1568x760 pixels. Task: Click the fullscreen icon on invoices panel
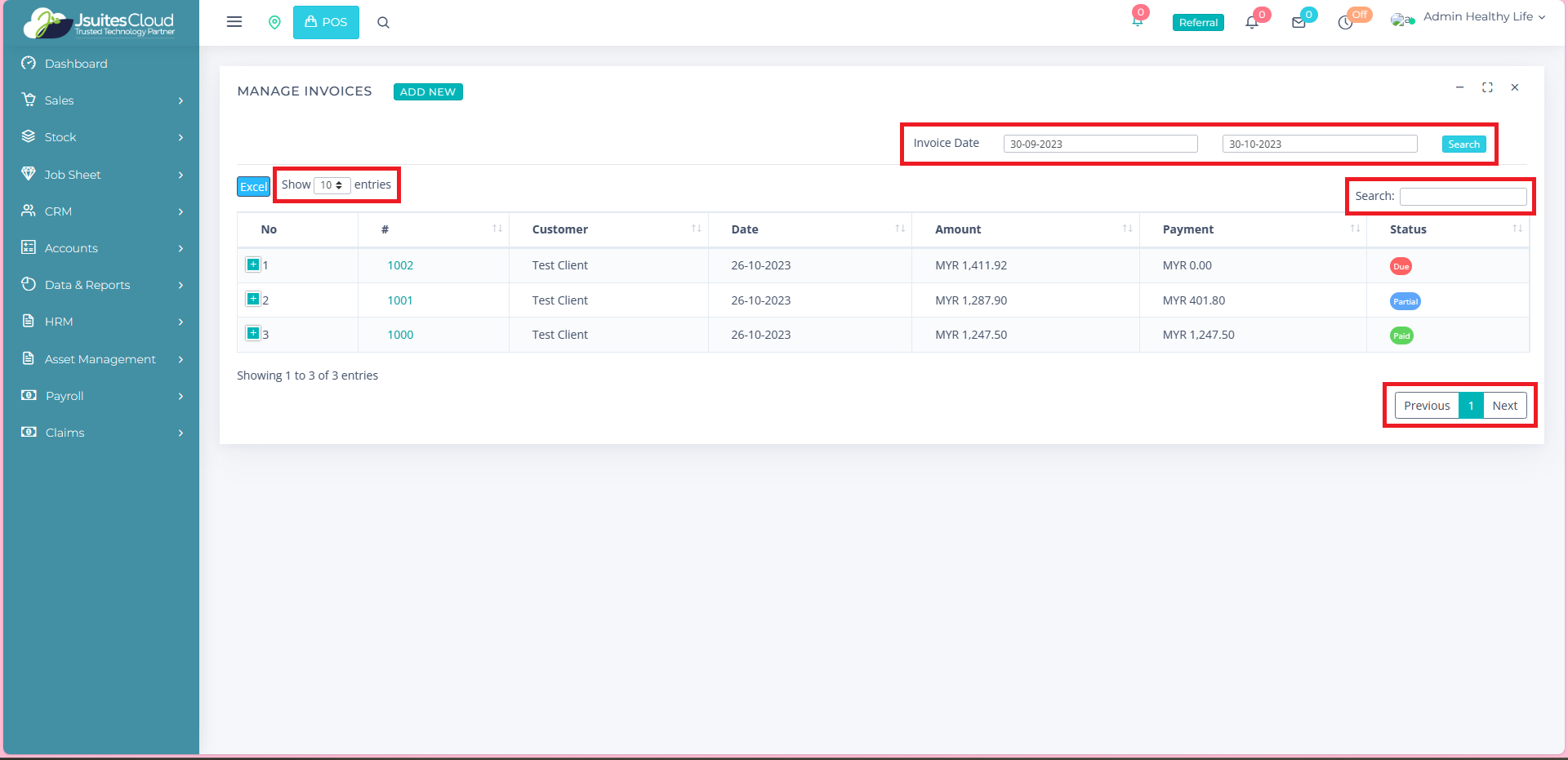coord(1487,87)
